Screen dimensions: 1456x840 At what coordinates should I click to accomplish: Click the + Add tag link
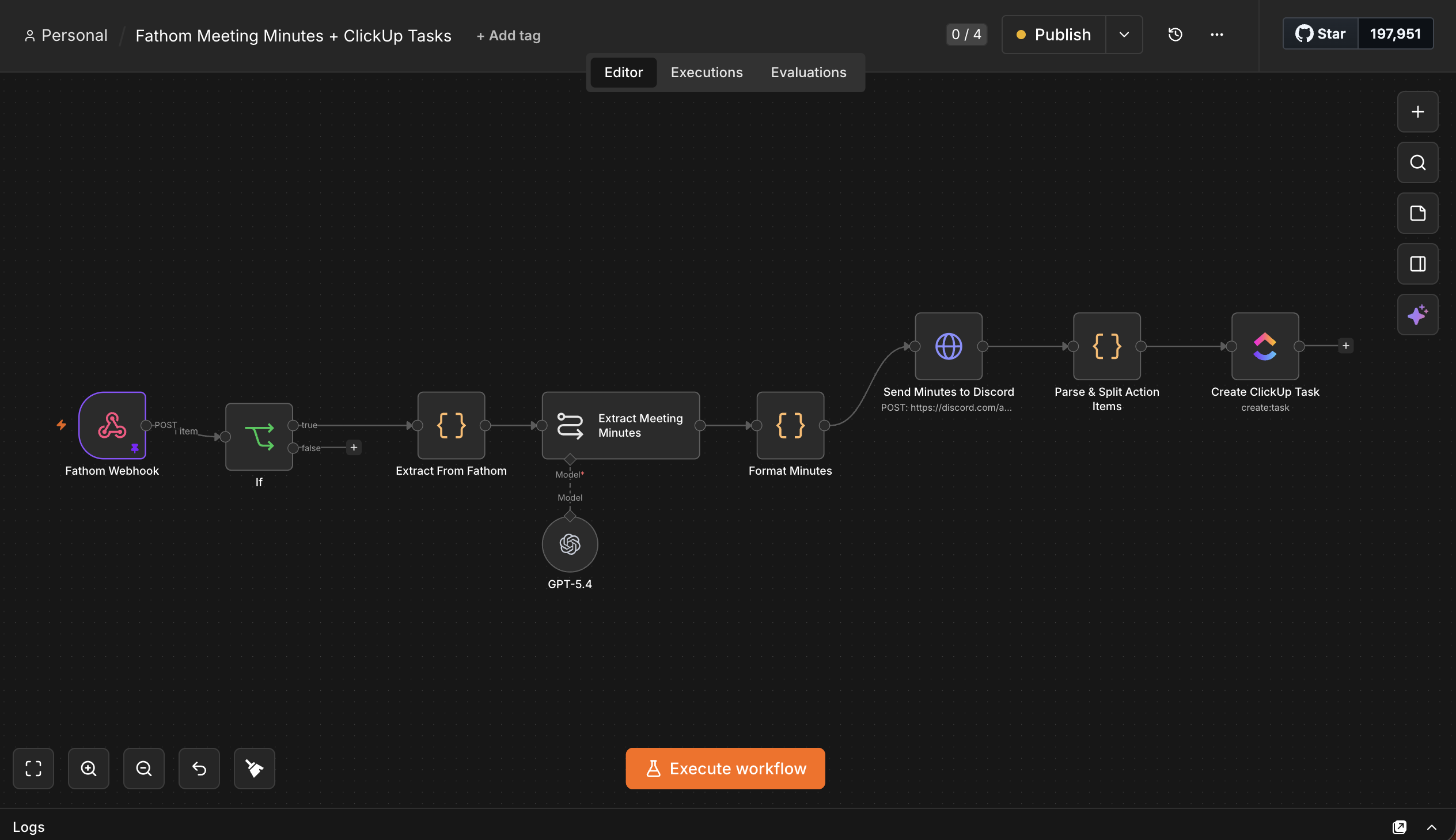tap(509, 36)
